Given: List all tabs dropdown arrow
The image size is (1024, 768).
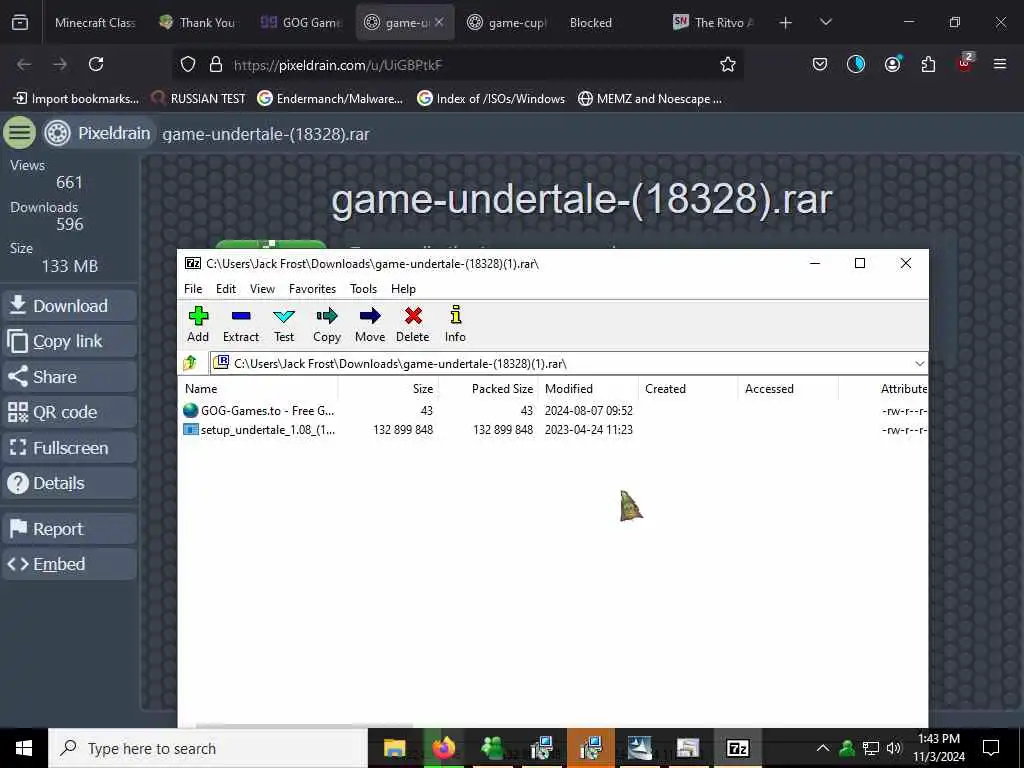Looking at the screenshot, I should [825, 22].
